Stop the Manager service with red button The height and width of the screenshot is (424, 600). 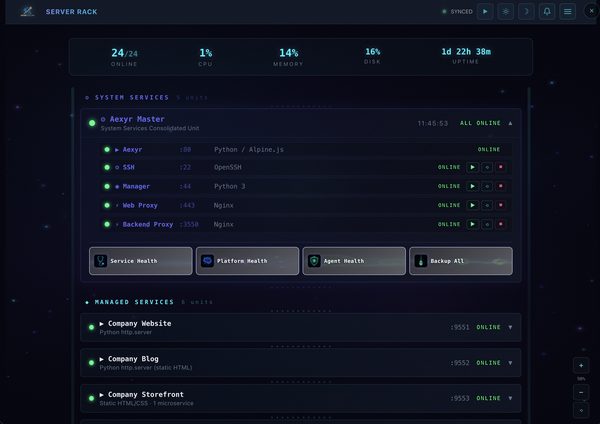tap(501, 186)
